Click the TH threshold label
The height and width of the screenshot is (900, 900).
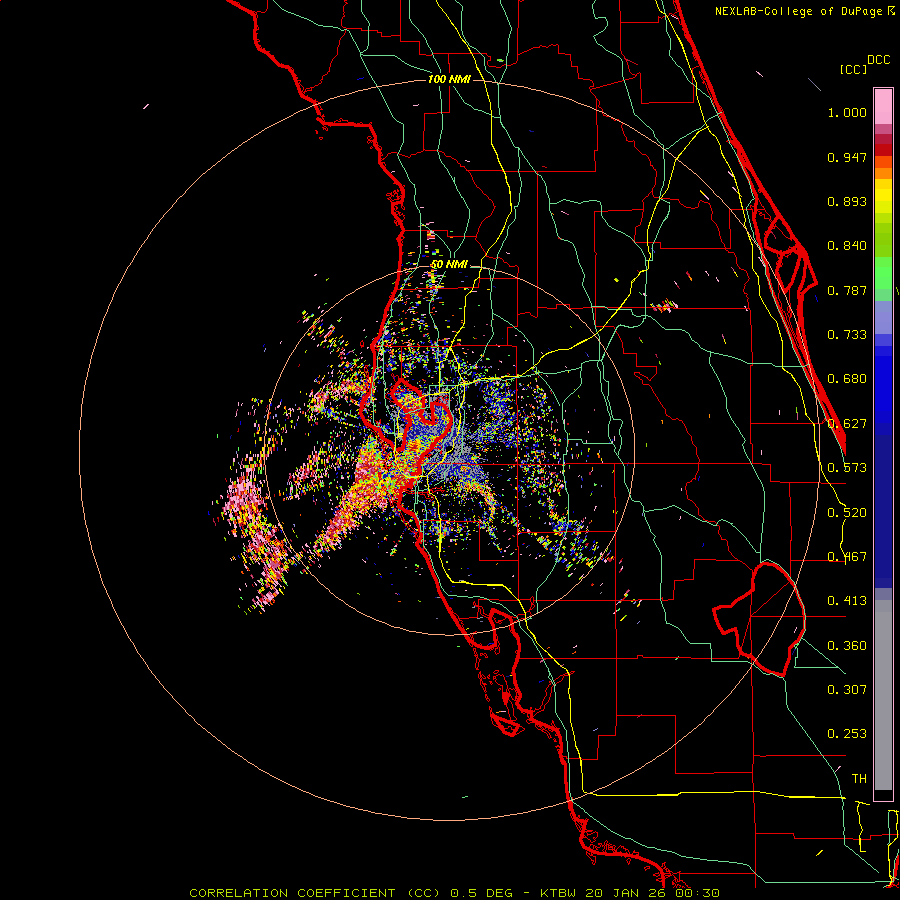tap(859, 779)
